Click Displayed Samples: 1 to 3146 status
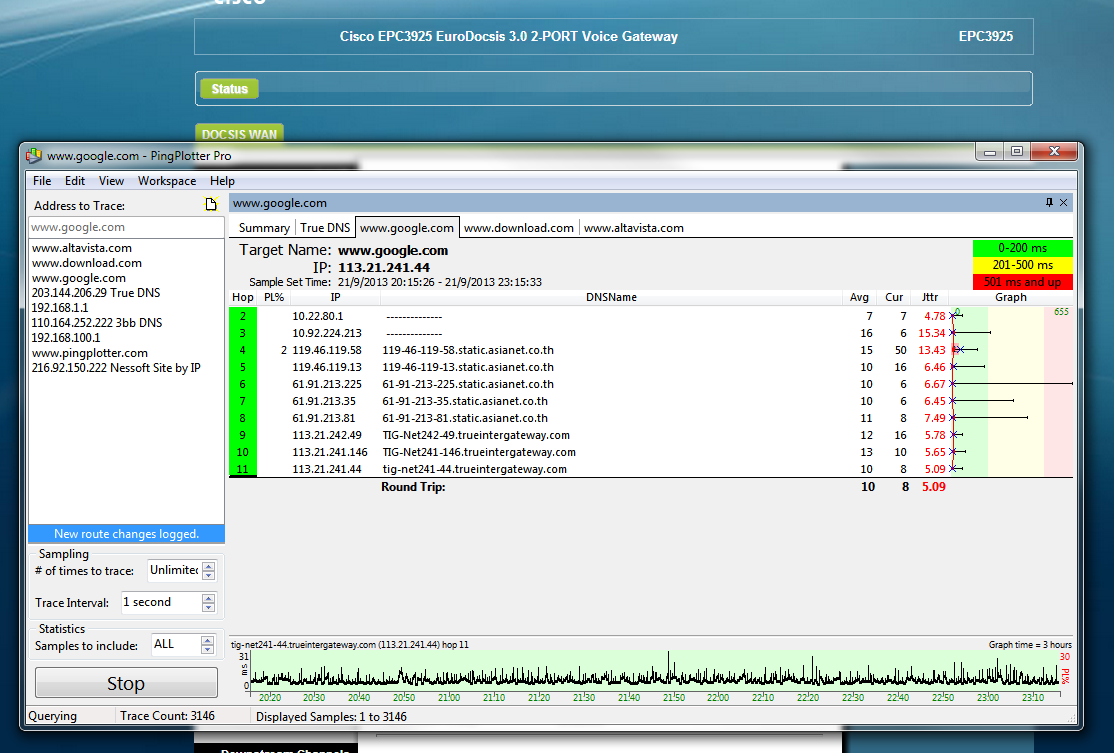 point(331,717)
